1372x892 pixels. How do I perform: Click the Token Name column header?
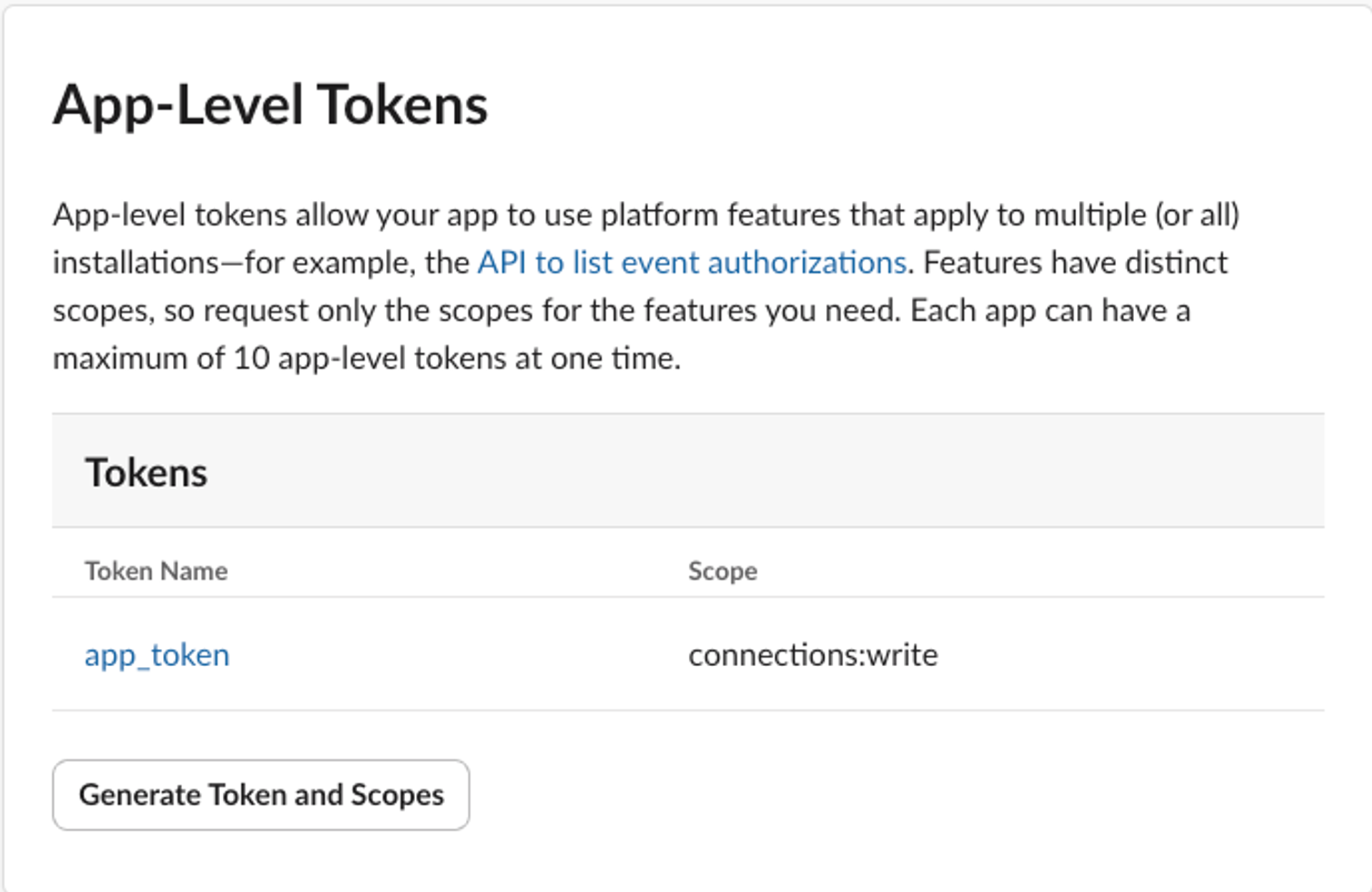point(156,571)
